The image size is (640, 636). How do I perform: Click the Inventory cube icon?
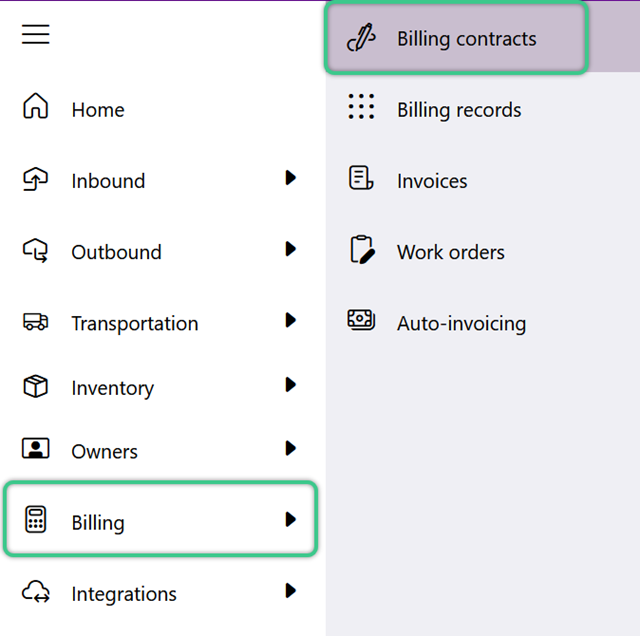click(x=36, y=386)
